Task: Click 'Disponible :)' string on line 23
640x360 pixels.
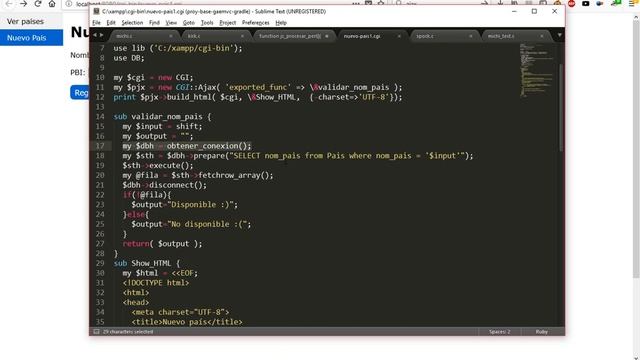Action: [202, 204]
